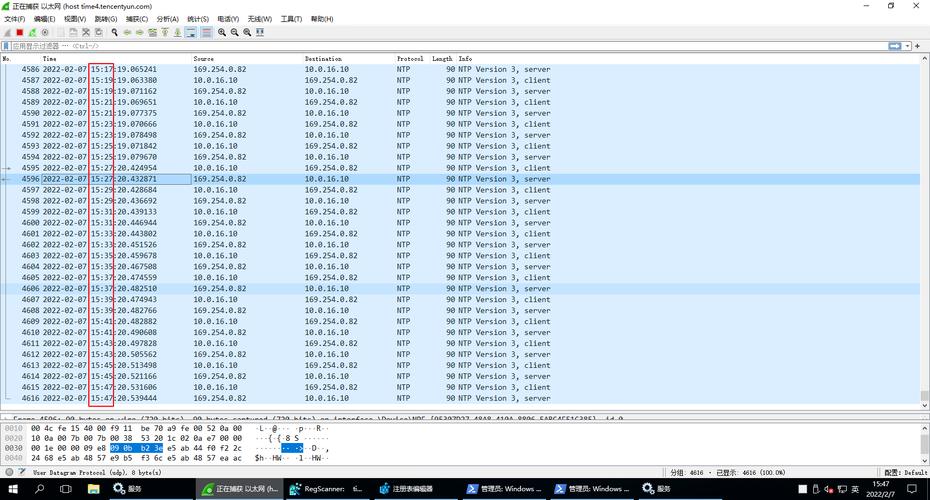The image size is (930, 500).
Task: Click the packet list scrollbar down arrow
Action: (925, 405)
